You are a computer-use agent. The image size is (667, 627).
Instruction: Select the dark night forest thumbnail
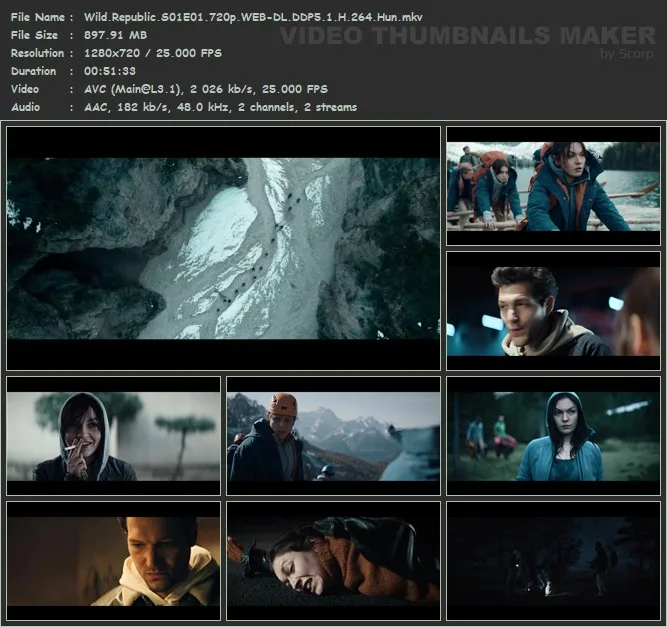coord(553,561)
